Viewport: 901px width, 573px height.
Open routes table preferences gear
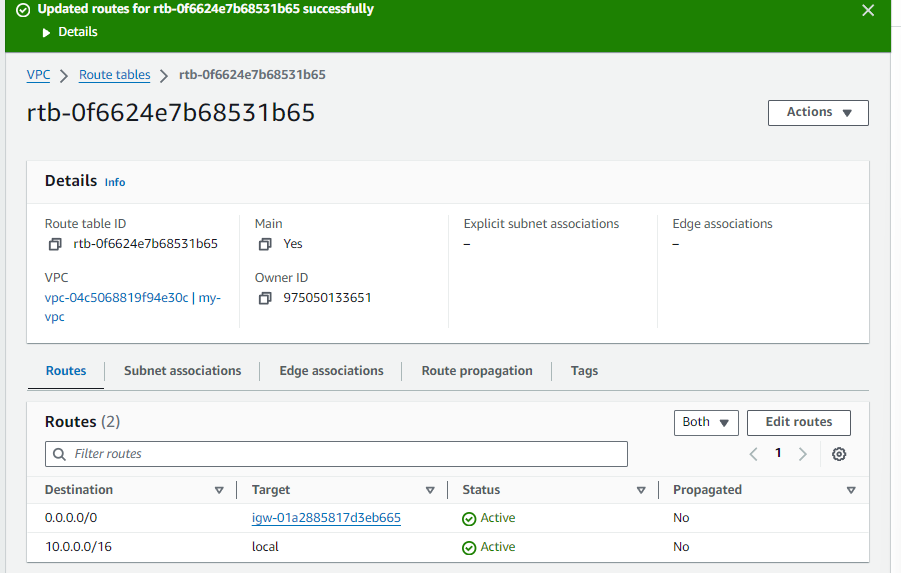[x=839, y=454]
